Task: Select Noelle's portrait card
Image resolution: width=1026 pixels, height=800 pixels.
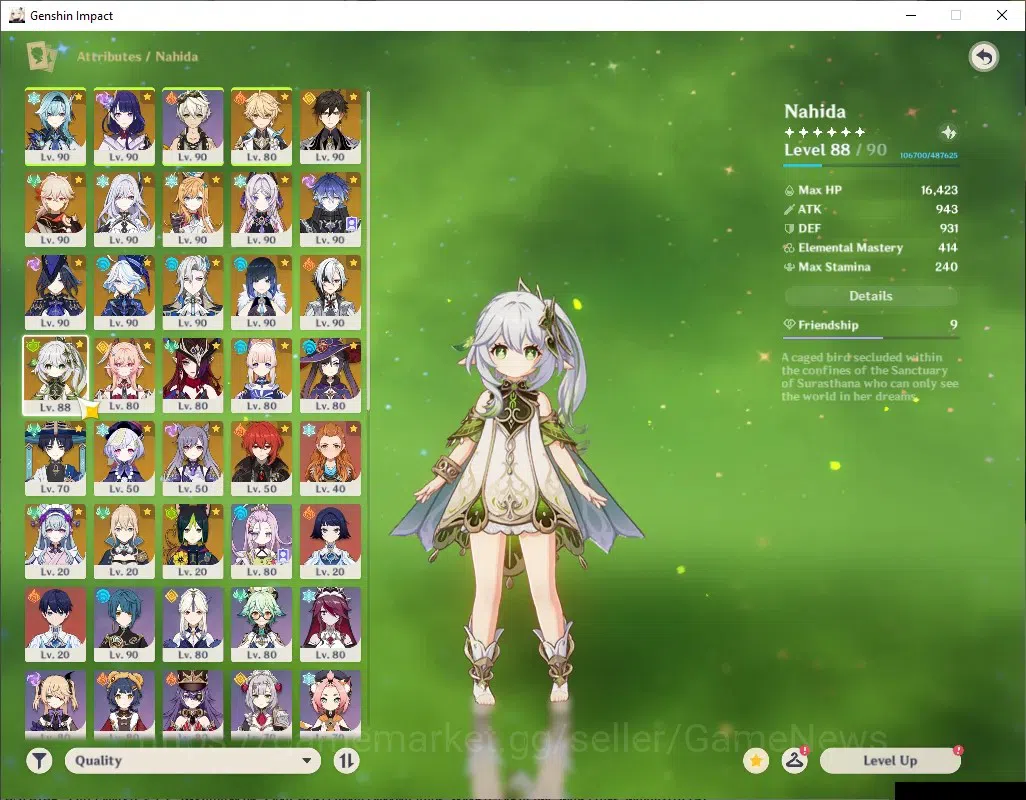Action: (x=262, y=705)
